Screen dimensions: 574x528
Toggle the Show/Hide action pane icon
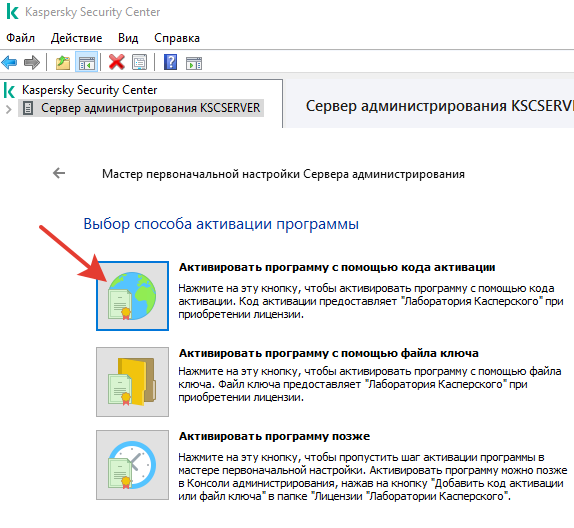(194, 63)
